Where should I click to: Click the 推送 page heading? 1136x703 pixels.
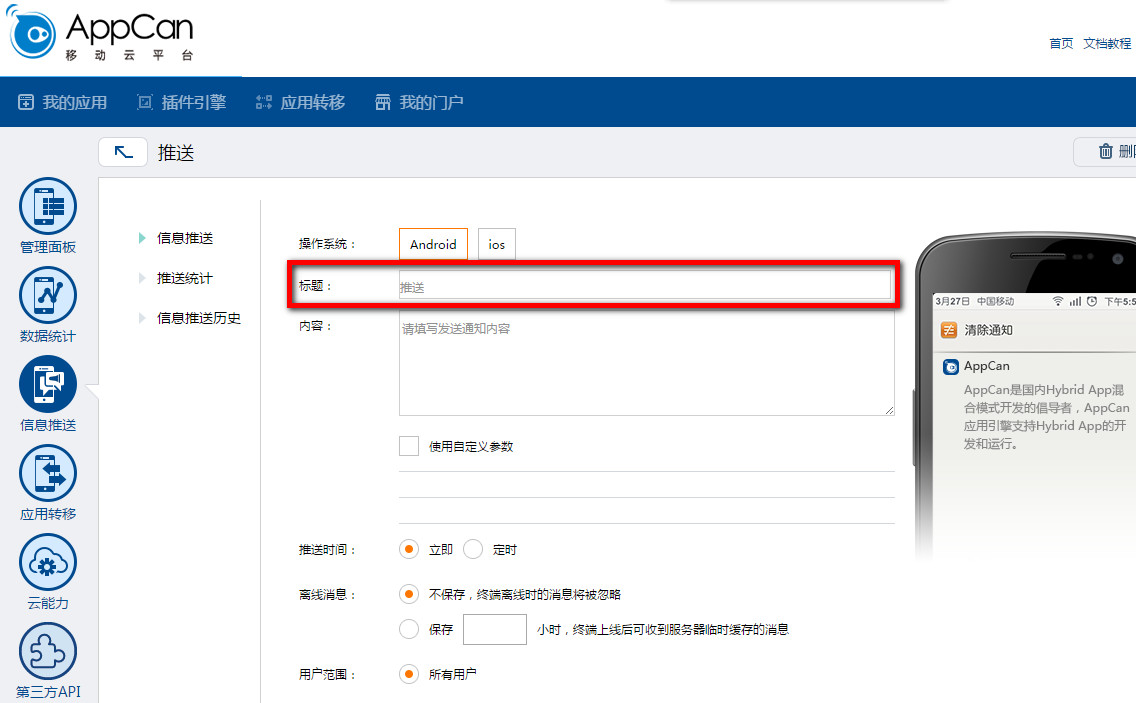coord(176,153)
